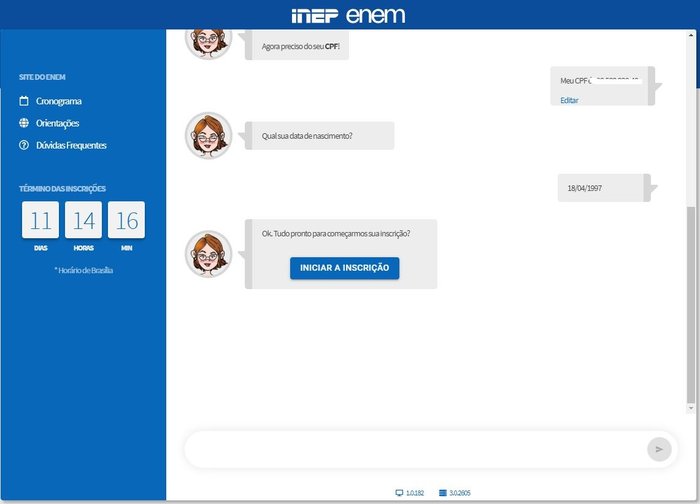Viewport: 700px width, 504px height.
Task: Click the scrollbar down arrow
Action: pos(691,408)
